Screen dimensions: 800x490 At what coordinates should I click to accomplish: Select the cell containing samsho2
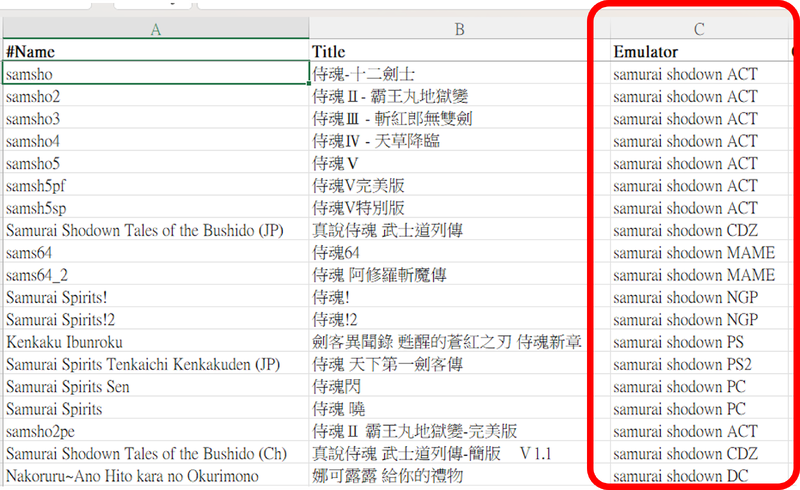point(156,96)
